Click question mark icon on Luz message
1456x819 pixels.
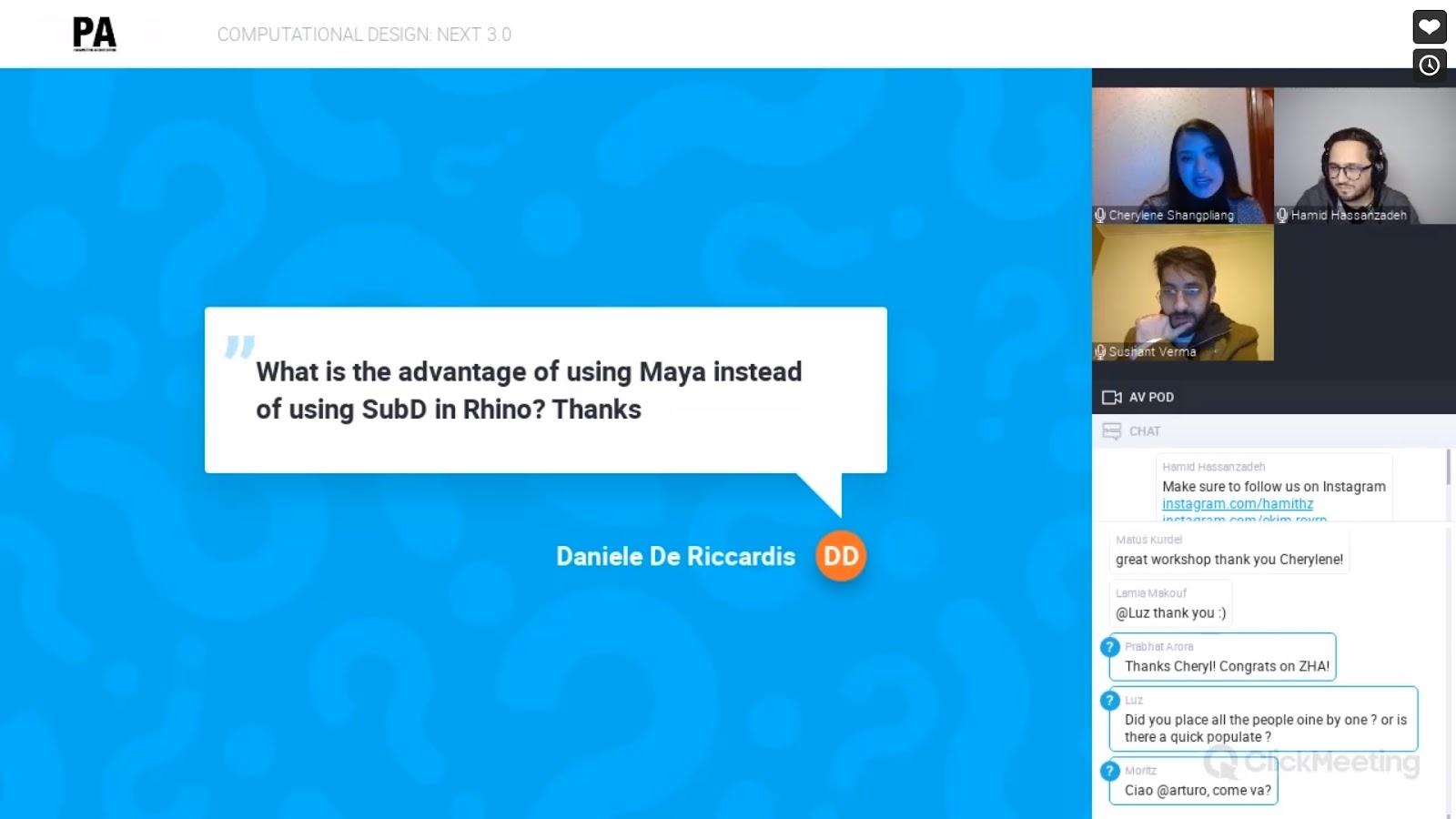[1109, 701]
